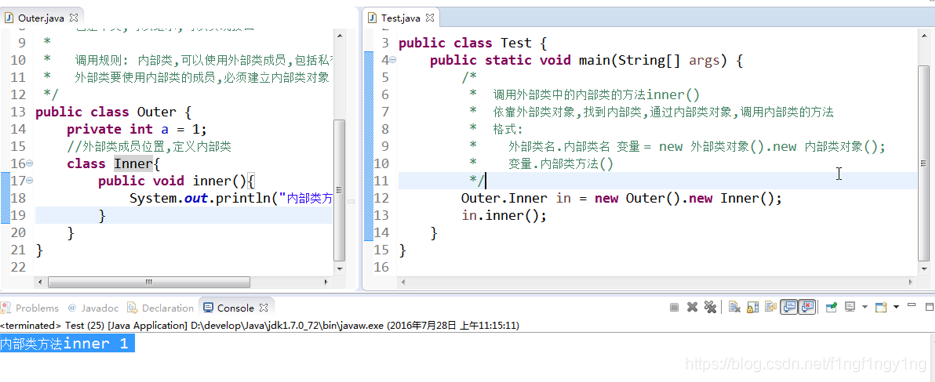Collapse the main method fold at line 4
The height and width of the screenshot is (382, 935).
392,60
